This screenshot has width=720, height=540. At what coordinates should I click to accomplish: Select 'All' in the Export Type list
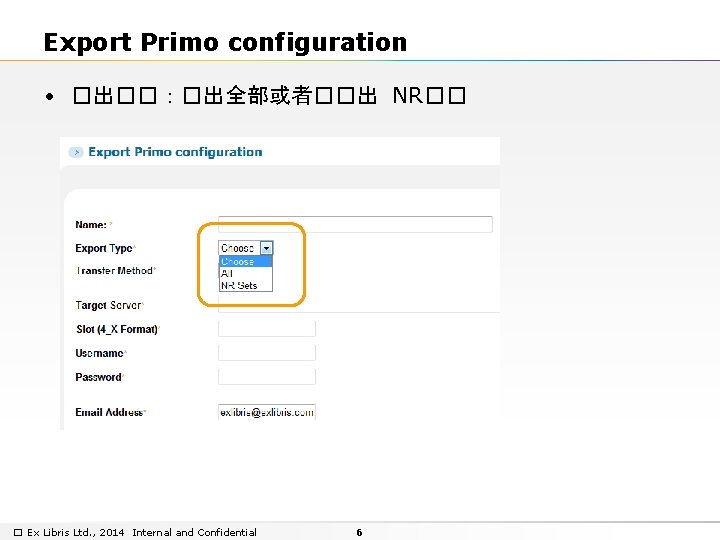(x=246, y=273)
